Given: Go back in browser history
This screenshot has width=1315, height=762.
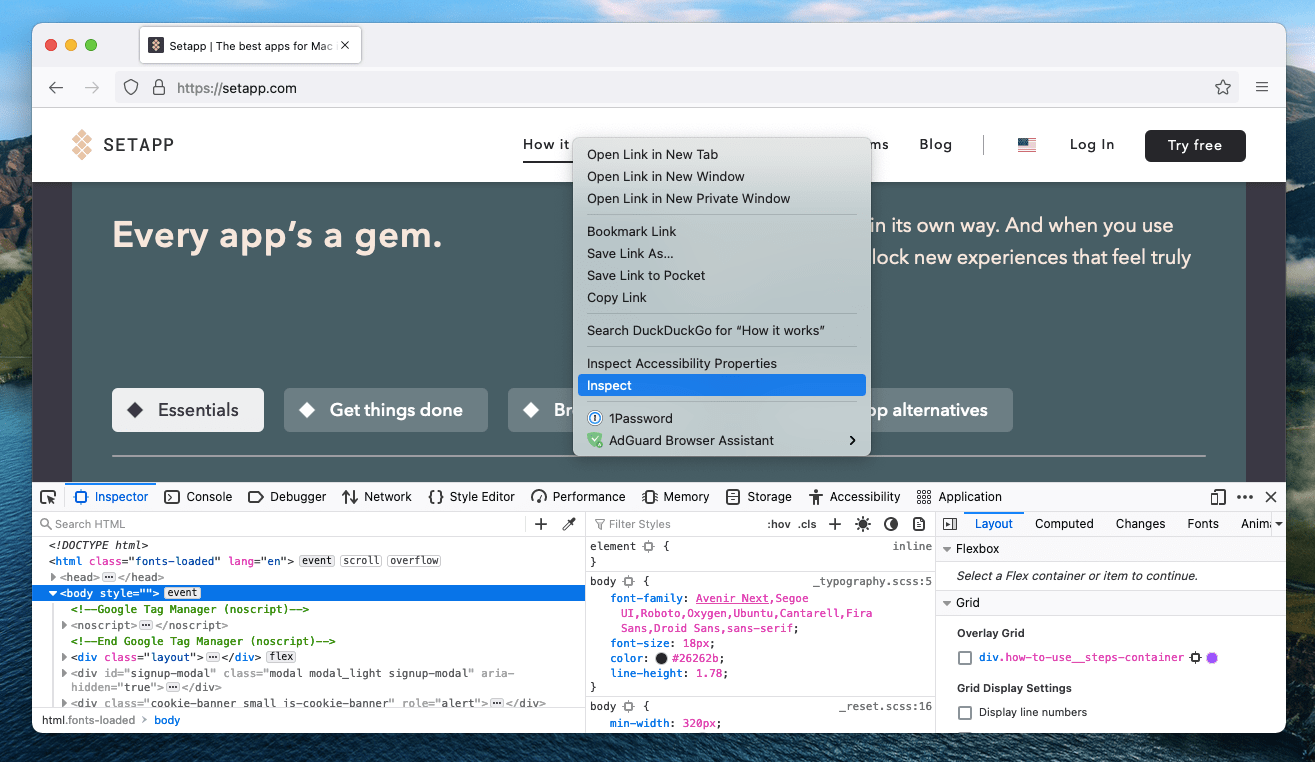Looking at the screenshot, I should coord(56,88).
